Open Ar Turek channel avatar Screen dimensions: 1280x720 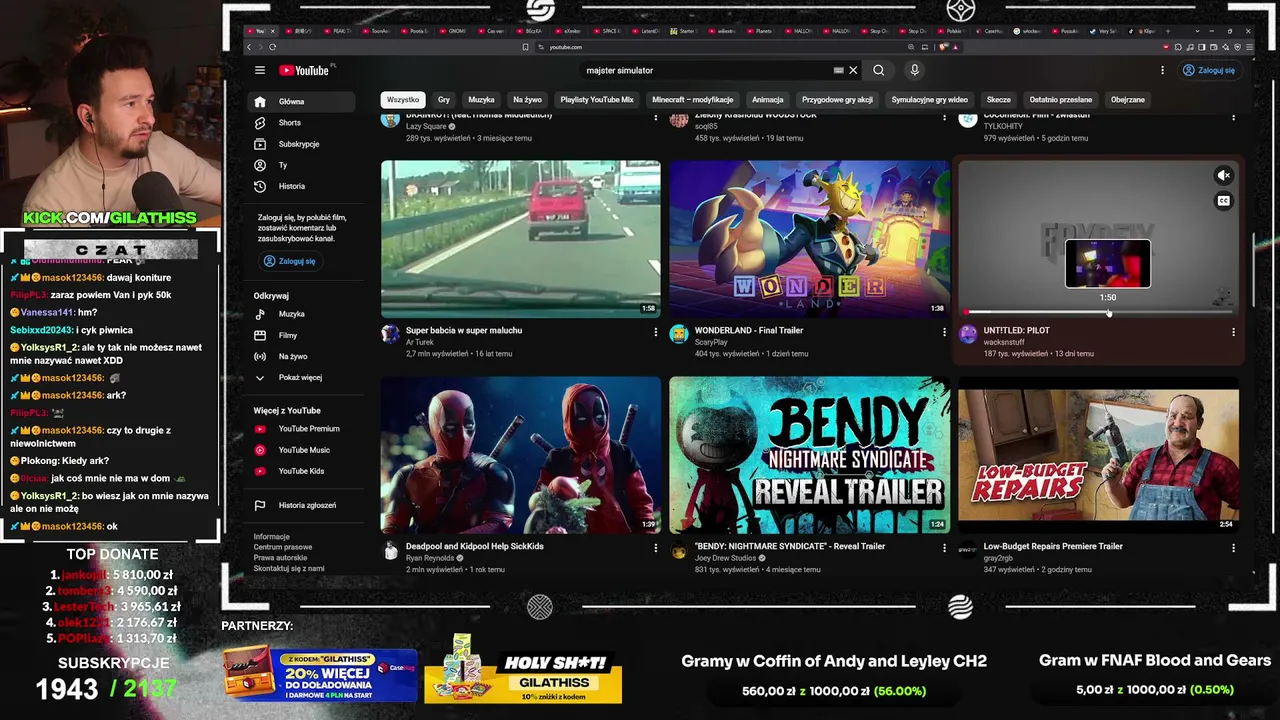[390, 334]
